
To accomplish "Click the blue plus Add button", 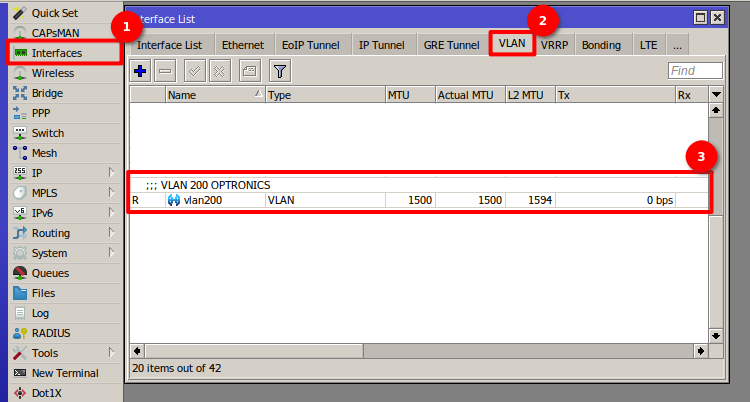I will (140, 71).
